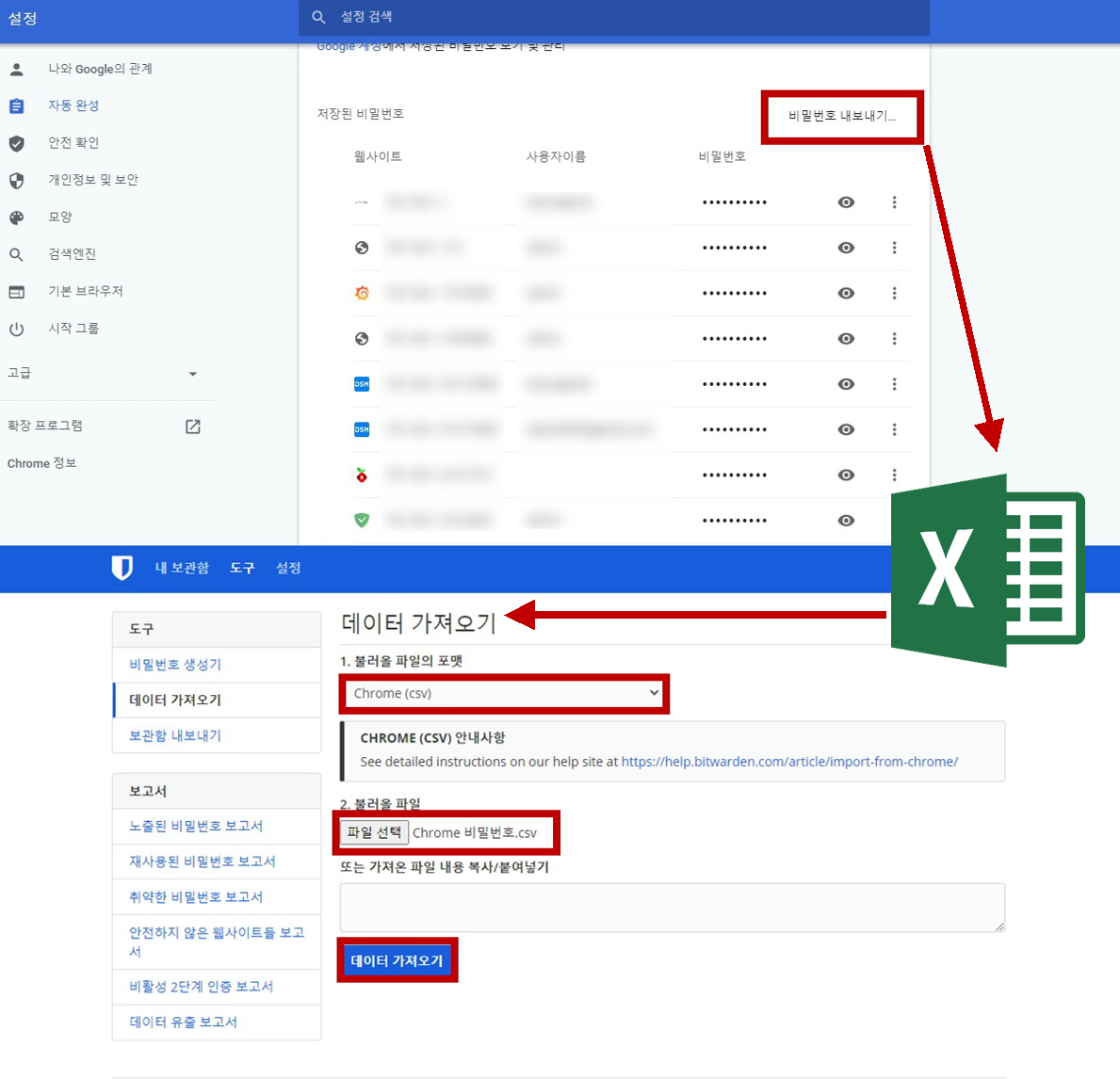Open Privacy and security shield icon
The image size is (1120, 1079).
pyautogui.click(x=16, y=181)
